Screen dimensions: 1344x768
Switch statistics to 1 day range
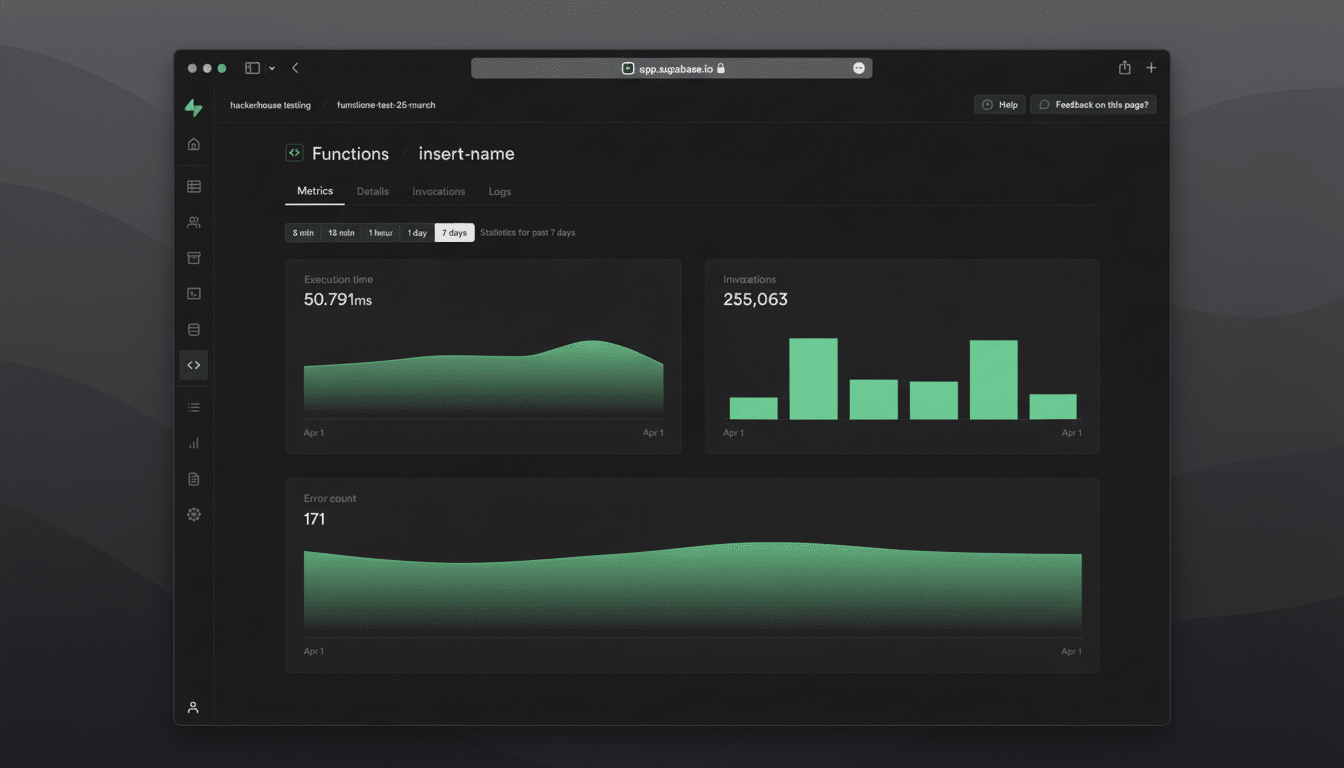(417, 232)
